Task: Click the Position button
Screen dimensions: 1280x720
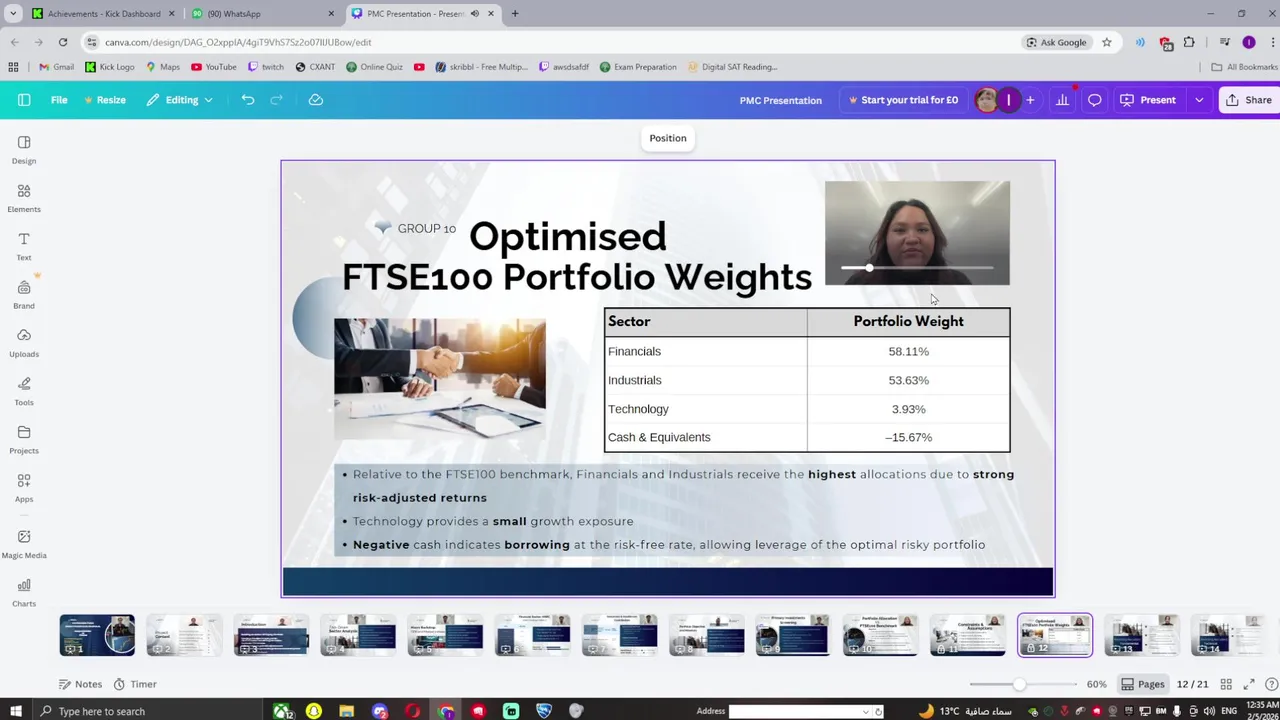Action: click(x=668, y=138)
